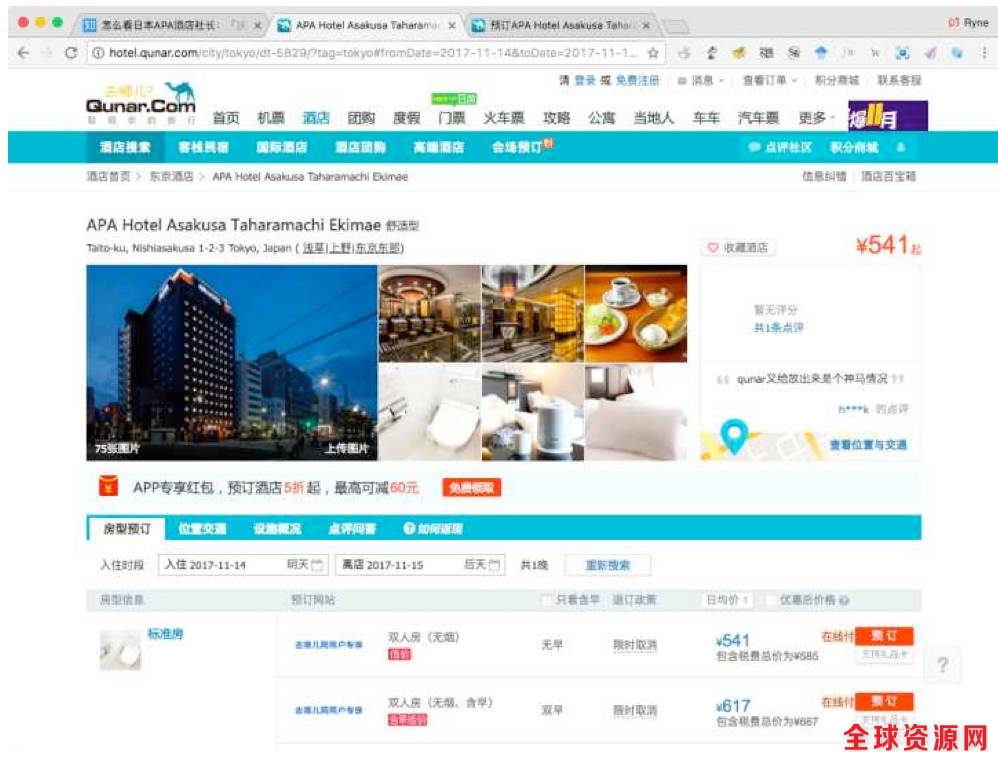Click 查看位置与交通 on the map
Viewport: 998px width, 762px height.
coord(868,445)
